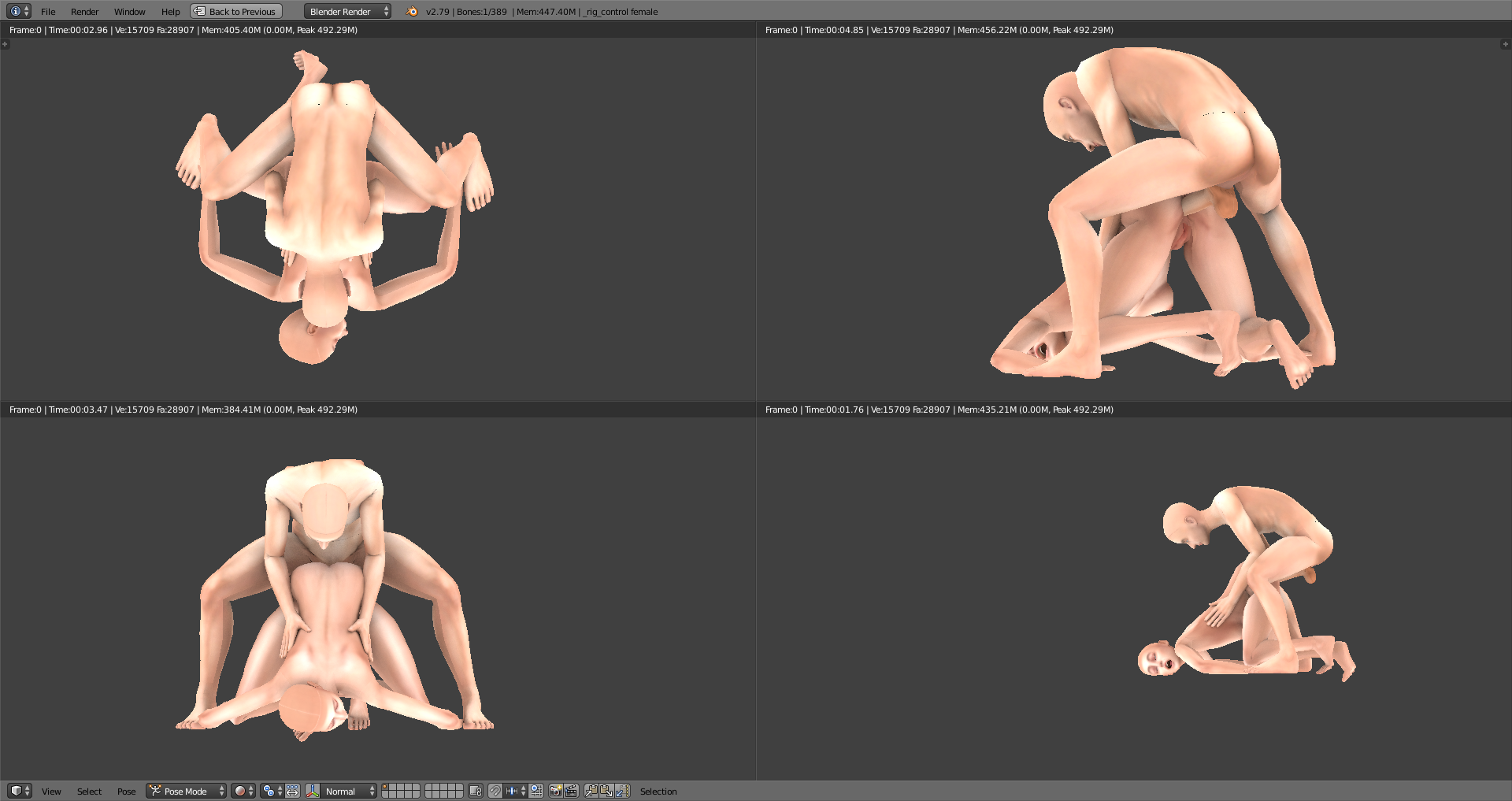Image resolution: width=1512 pixels, height=801 pixels.
Task: Open the View menu in 3D header
Action: coord(51,792)
